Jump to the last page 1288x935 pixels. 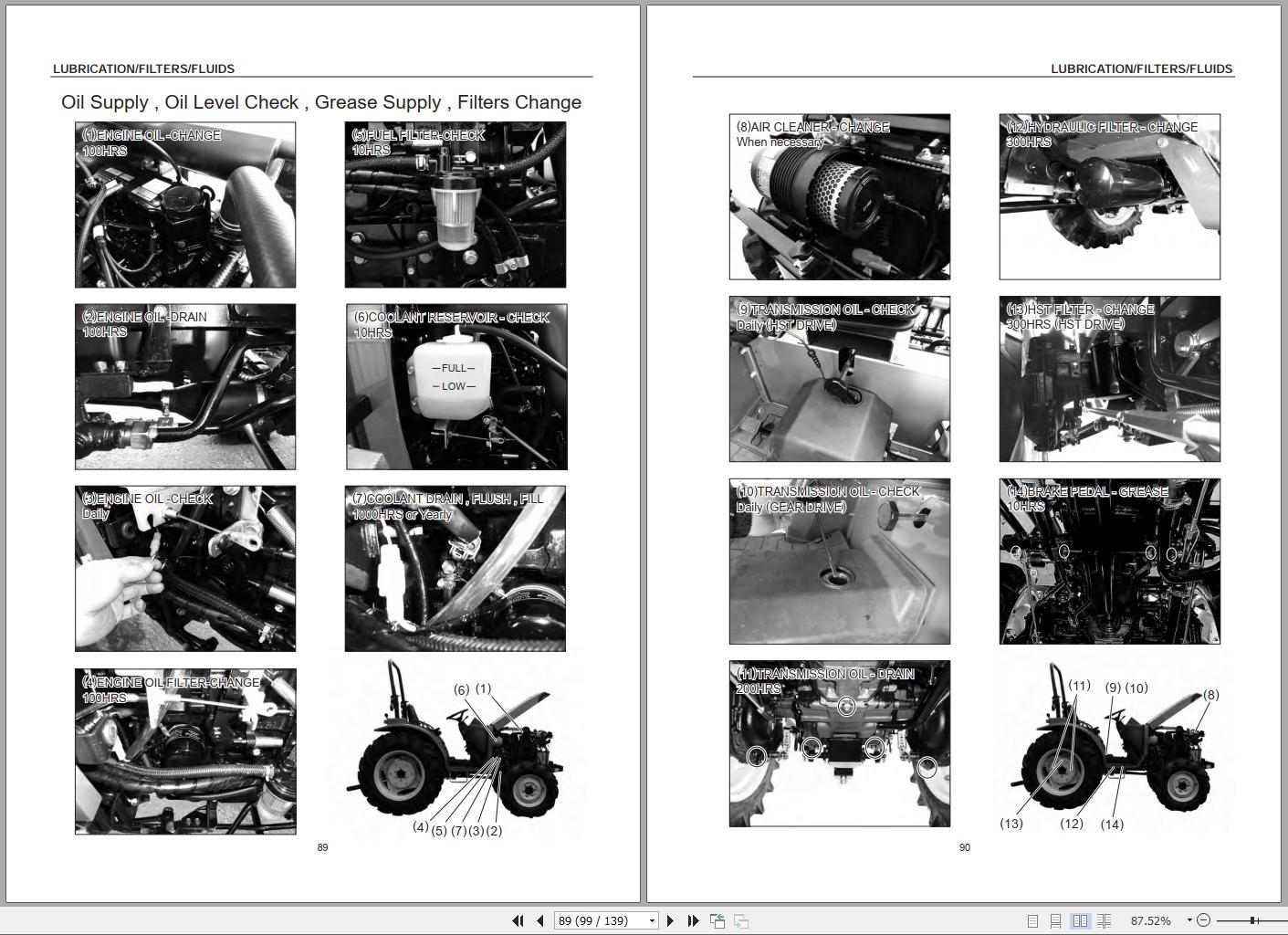tap(693, 920)
